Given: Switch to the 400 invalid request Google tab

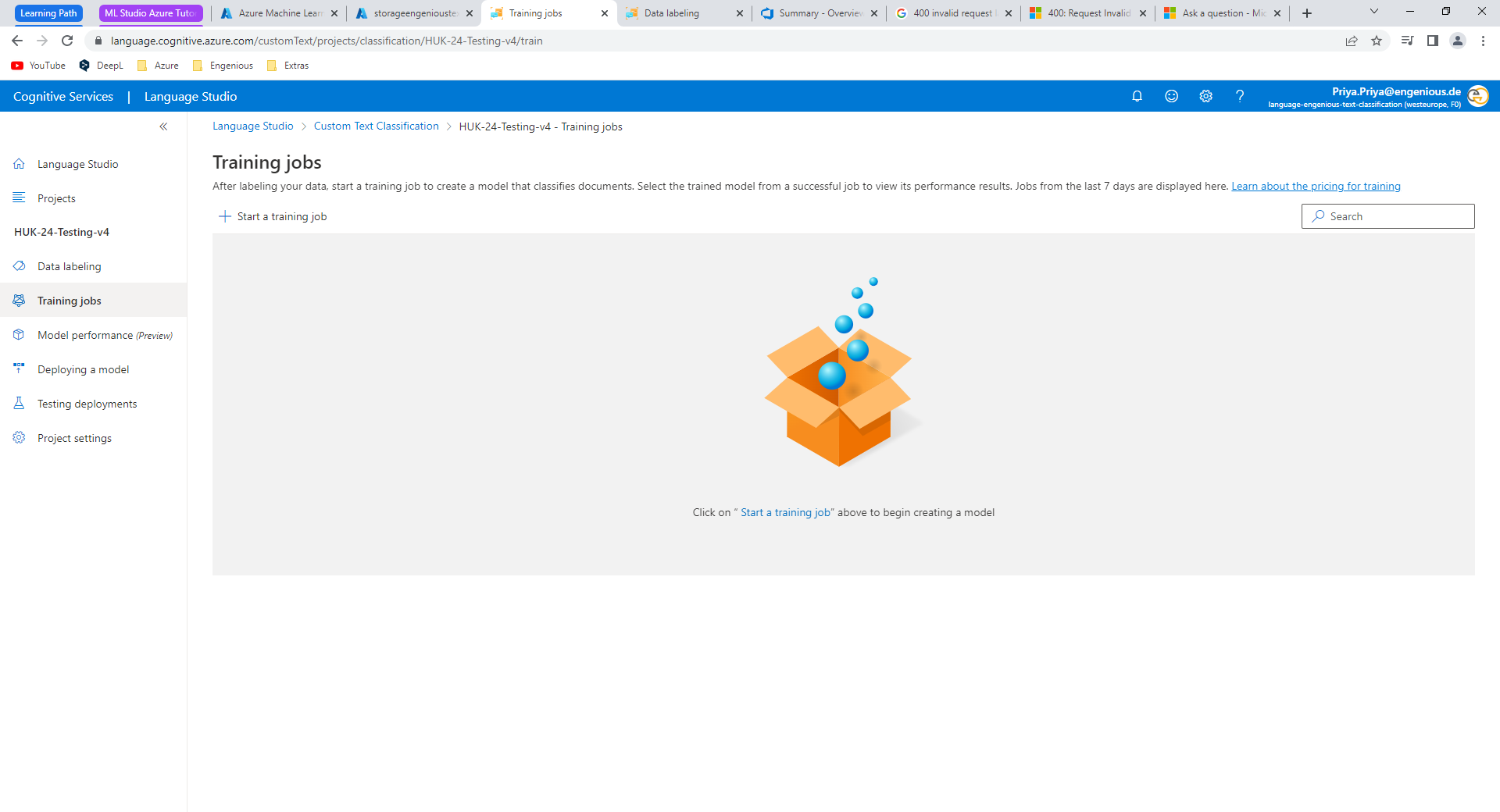Looking at the screenshot, I should pyautogui.click(x=952, y=13).
